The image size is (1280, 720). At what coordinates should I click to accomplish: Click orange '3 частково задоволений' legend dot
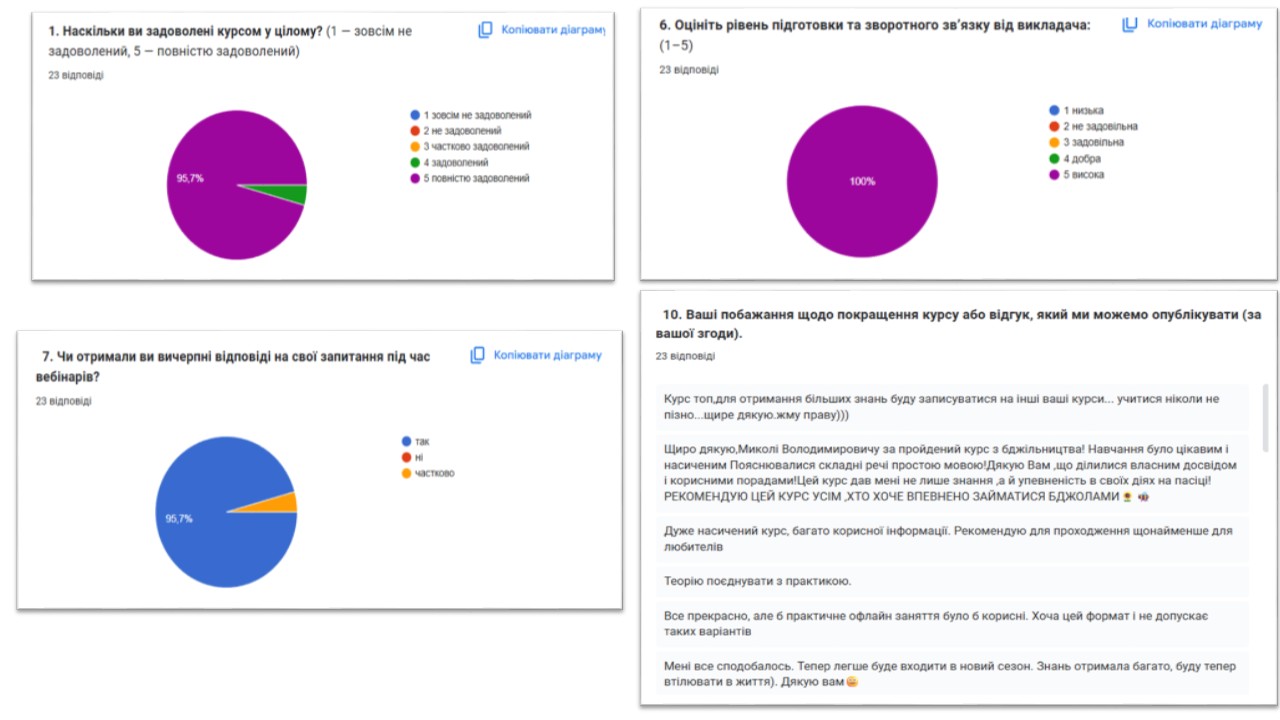tap(415, 146)
